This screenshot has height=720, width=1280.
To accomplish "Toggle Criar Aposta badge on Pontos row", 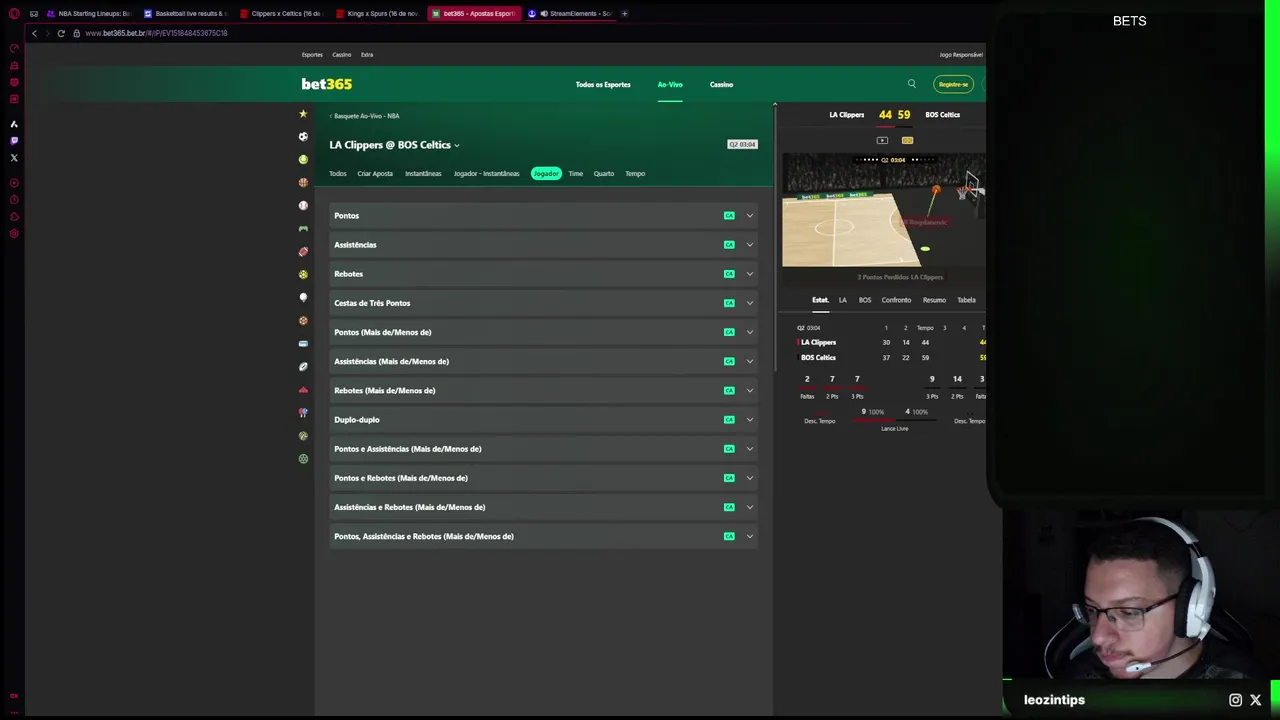I will pos(729,216).
